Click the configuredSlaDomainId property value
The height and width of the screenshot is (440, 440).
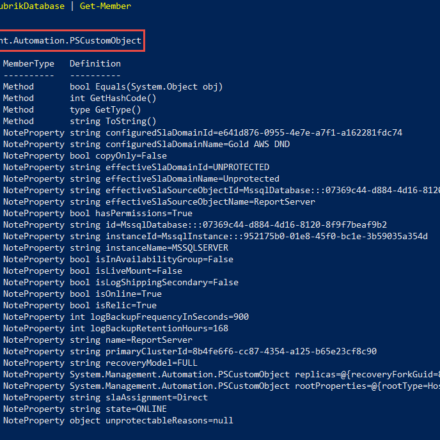point(254,133)
